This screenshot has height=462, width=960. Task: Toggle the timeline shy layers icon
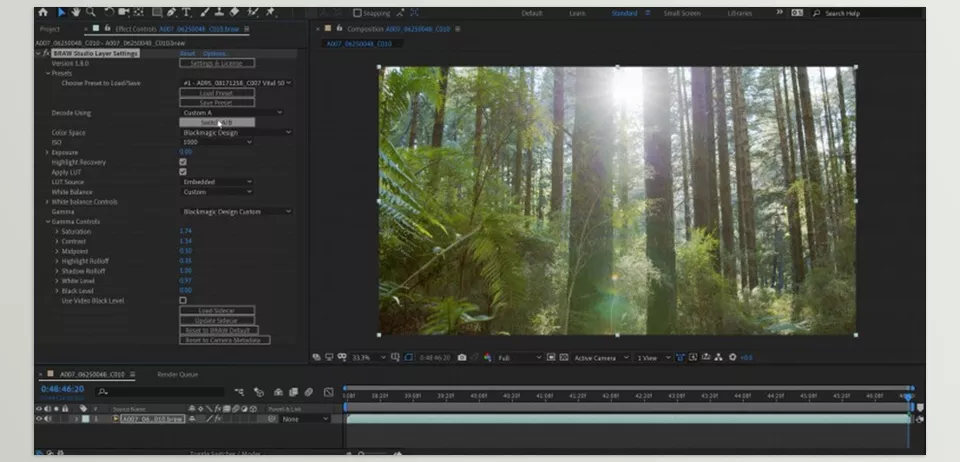point(278,392)
